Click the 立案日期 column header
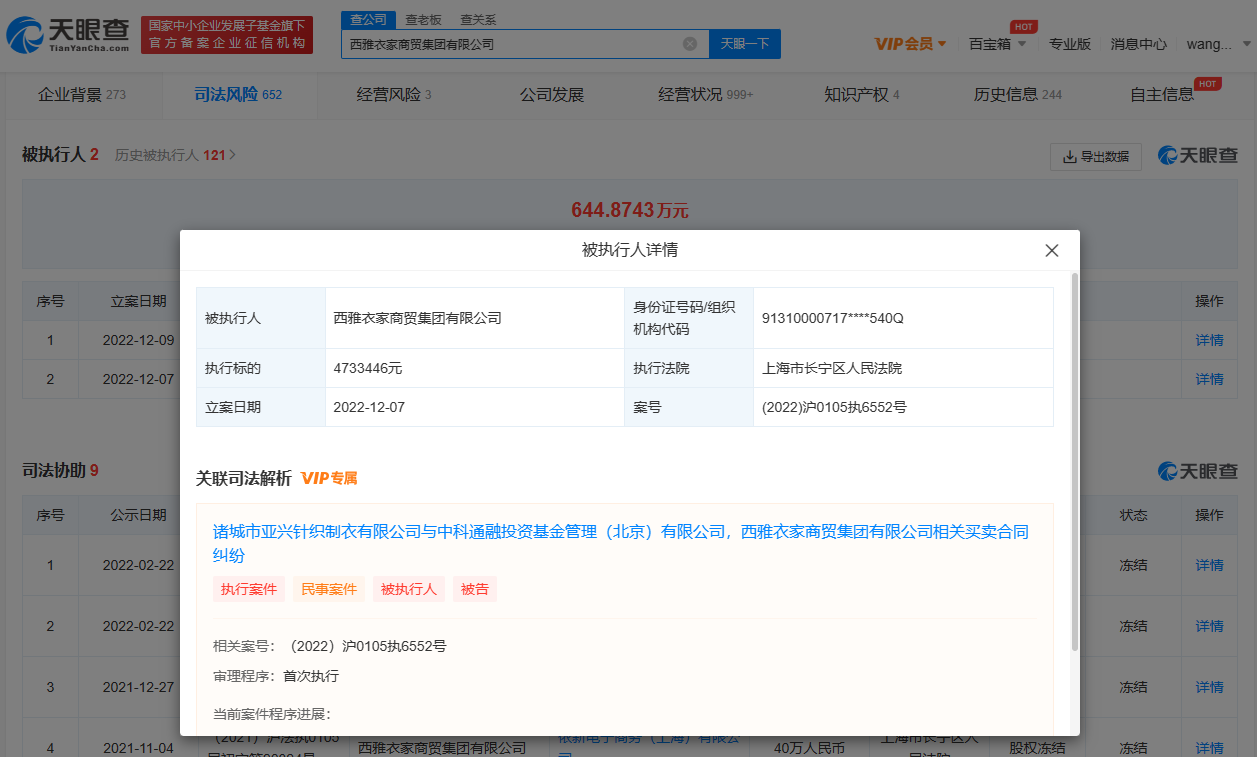This screenshot has width=1257, height=757. point(139,300)
